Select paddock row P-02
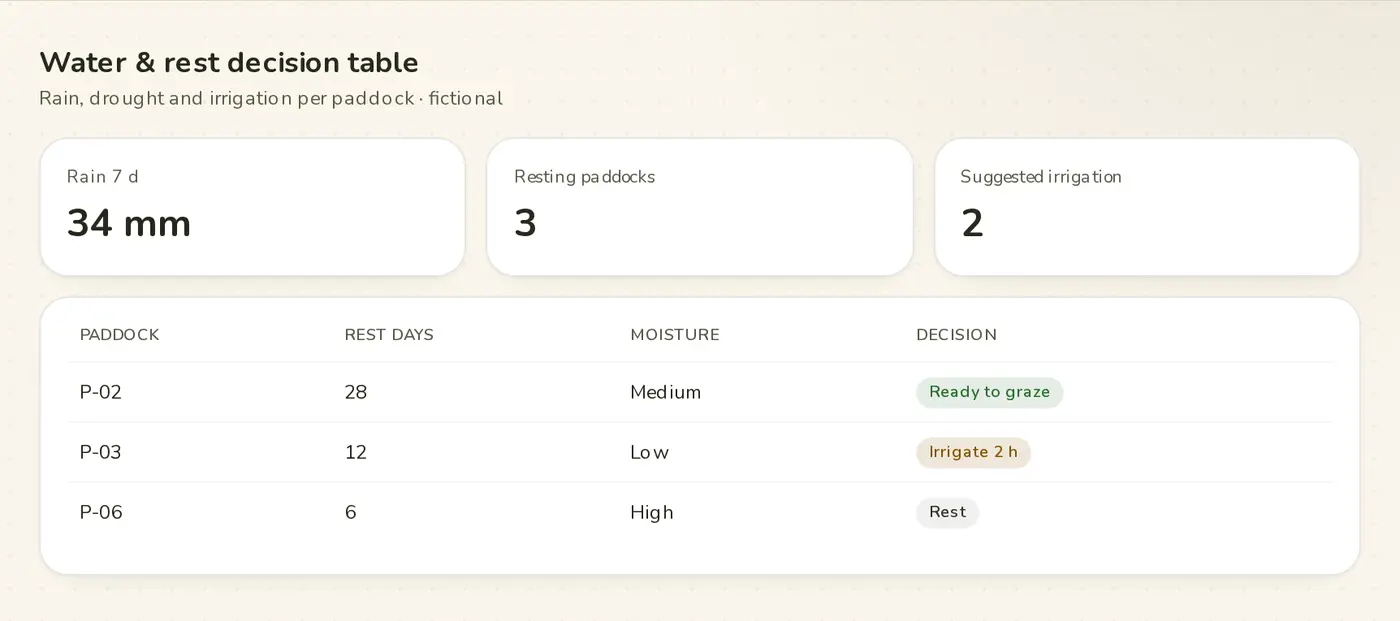Viewport: 1400px width, 621px height. pyautogui.click(x=700, y=392)
